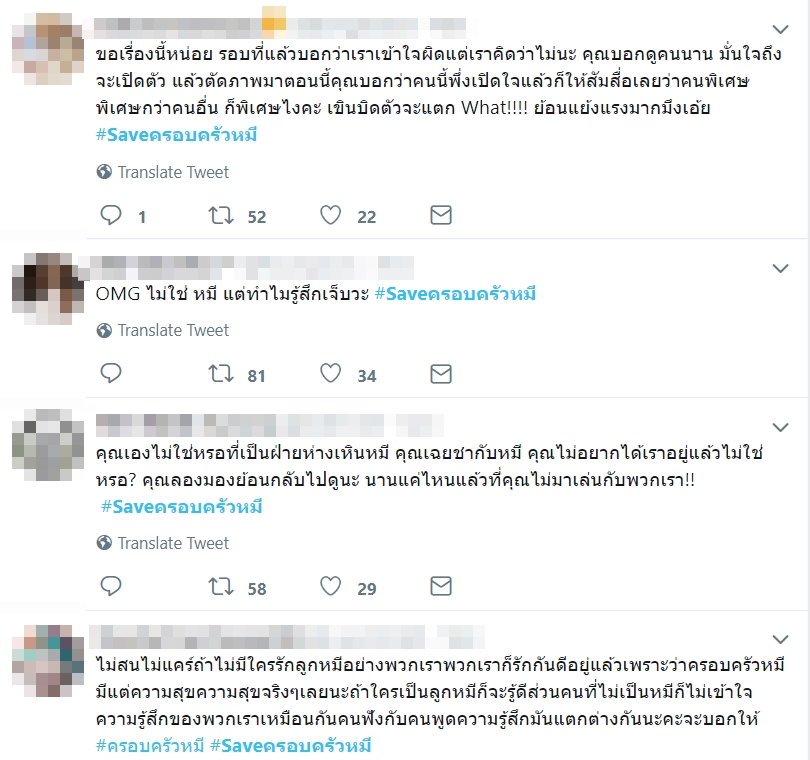Screen dimensions: 810x760
Task: Open the #ครอบครัวหมี hashtag in the last tweet
Action: pyautogui.click(x=150, y=746)
